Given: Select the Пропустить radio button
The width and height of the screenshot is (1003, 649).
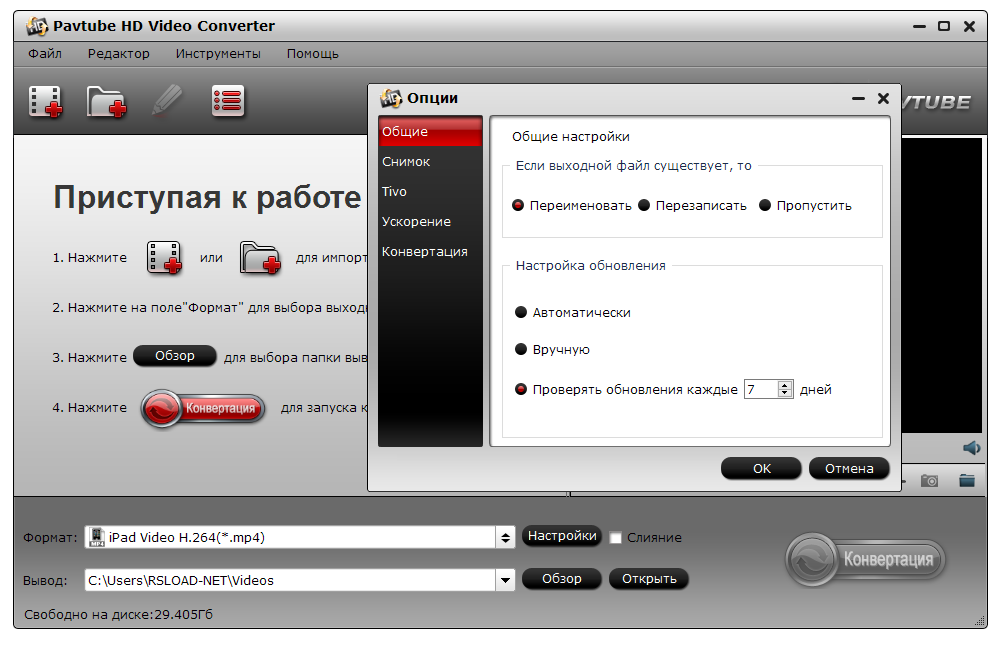Looking at the screenshot, I should (x=765, y=205).
